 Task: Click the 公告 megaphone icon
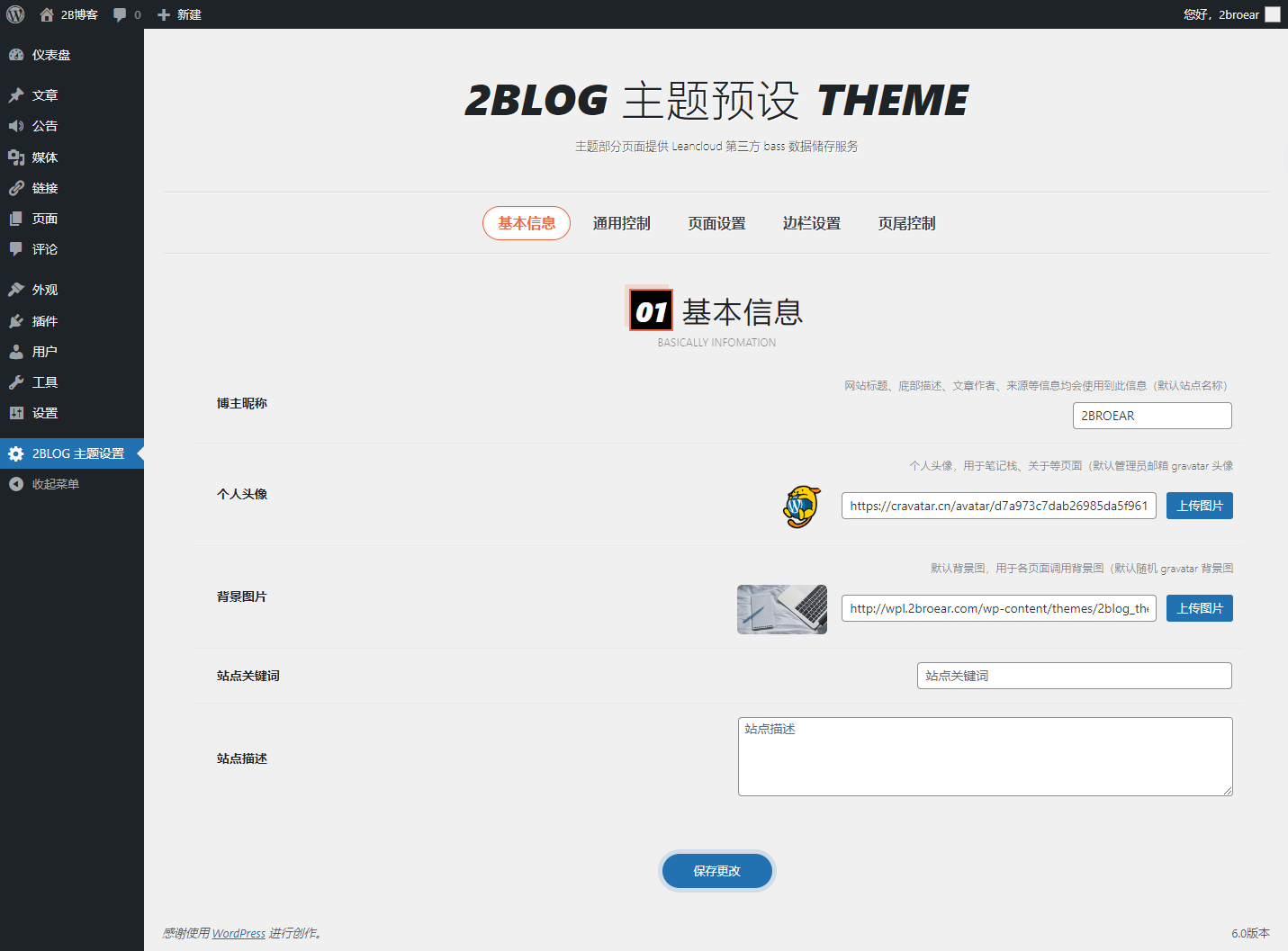pyautogui.click(x=16, y=126)
